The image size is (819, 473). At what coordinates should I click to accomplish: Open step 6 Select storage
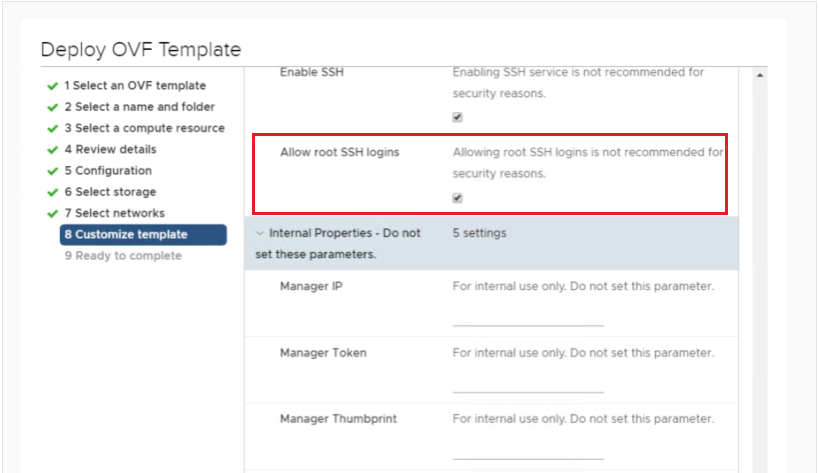pos(110,192)
